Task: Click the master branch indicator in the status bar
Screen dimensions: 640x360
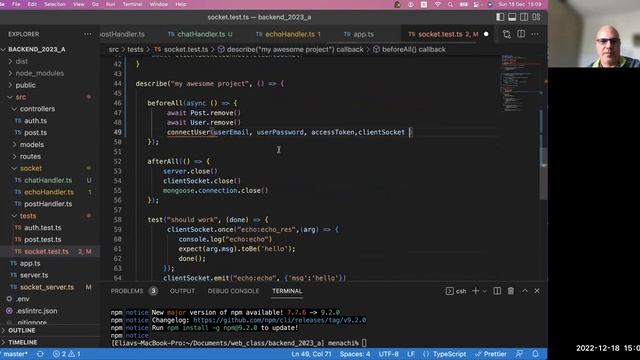Action: [x=15, y=354]
